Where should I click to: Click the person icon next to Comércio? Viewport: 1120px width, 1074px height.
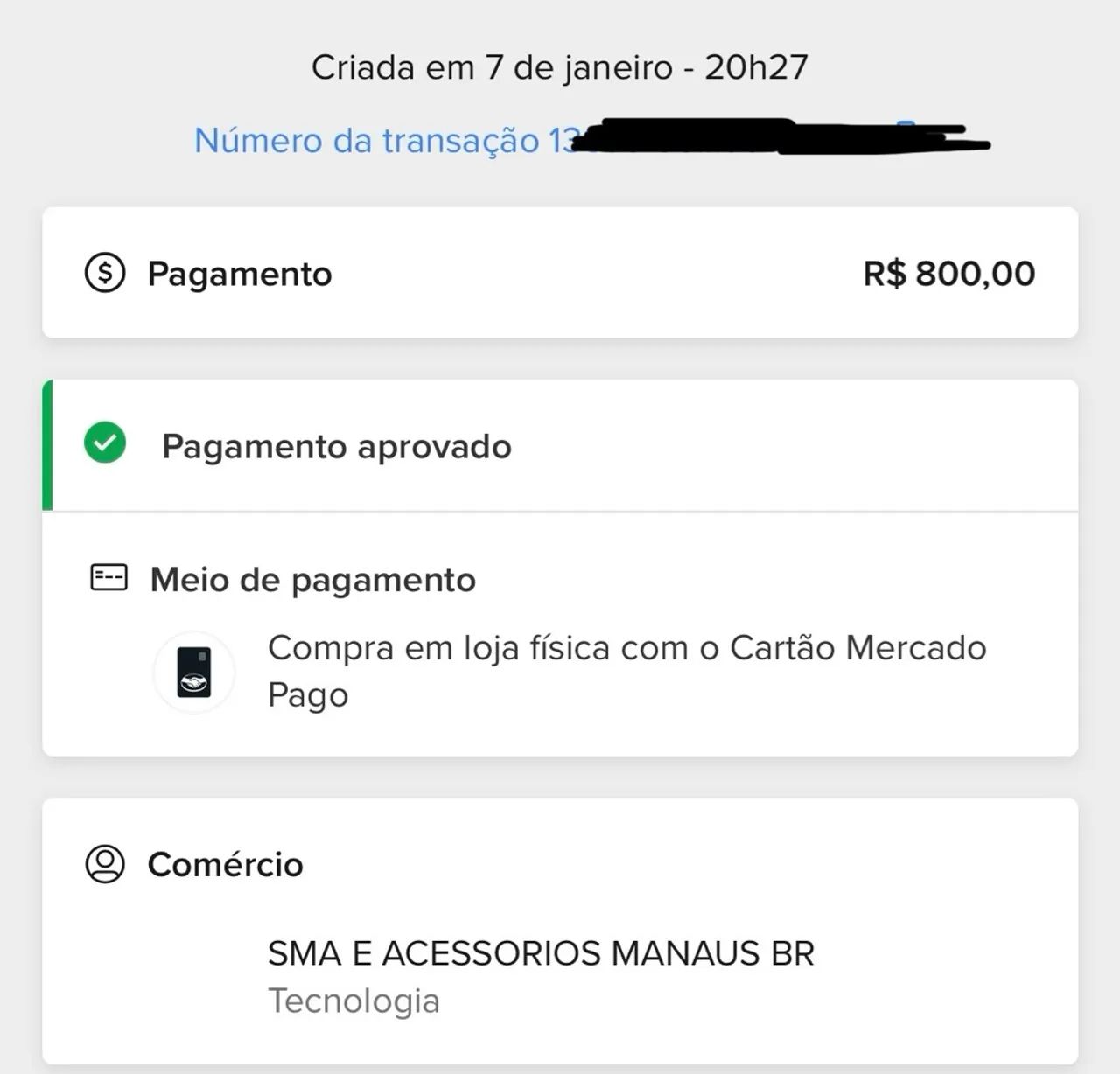point(104,865)
